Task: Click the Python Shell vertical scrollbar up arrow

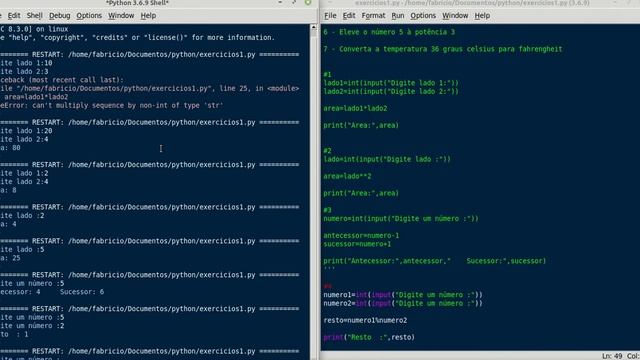Action: coord(313,27)
